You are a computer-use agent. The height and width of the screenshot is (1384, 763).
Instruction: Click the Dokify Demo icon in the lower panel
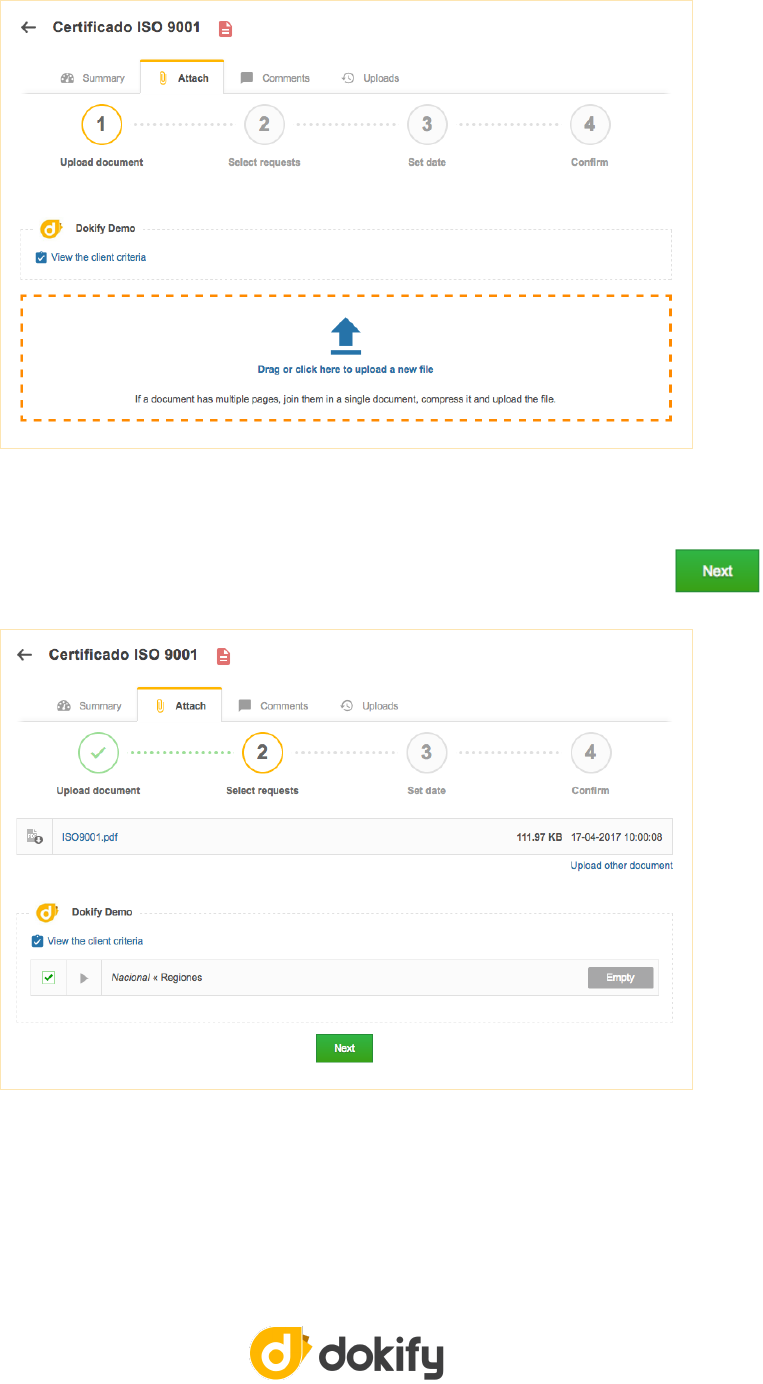[47, 912]
